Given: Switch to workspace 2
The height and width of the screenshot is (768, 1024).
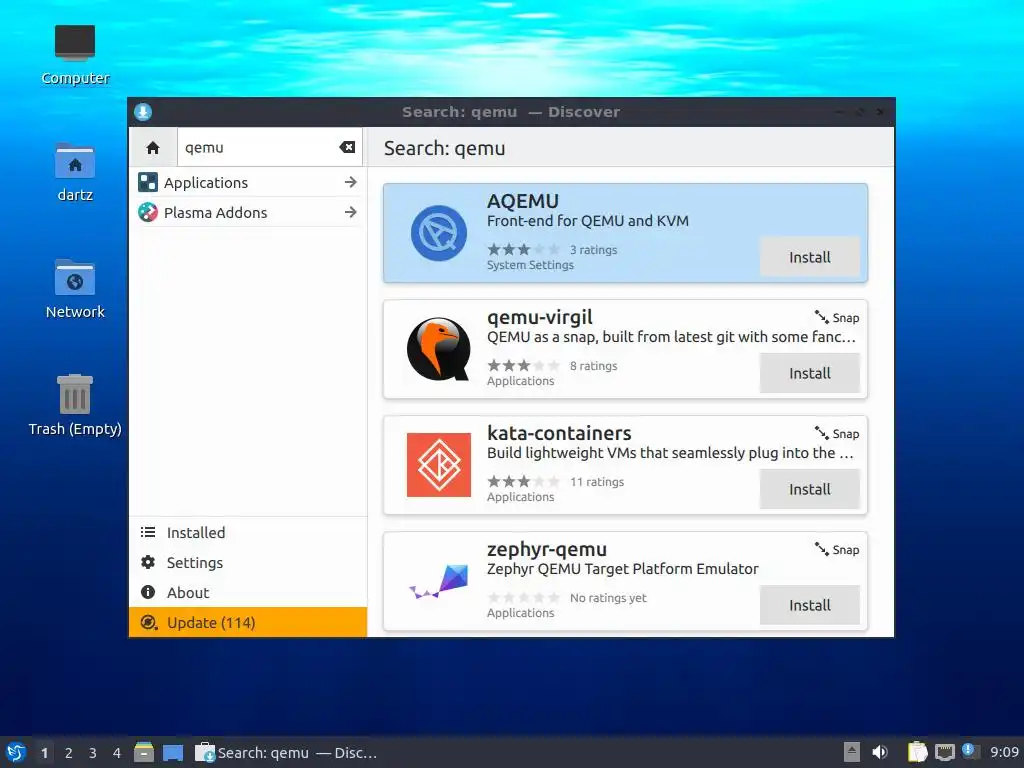Looking at the screenshot, I should (69, 753).
